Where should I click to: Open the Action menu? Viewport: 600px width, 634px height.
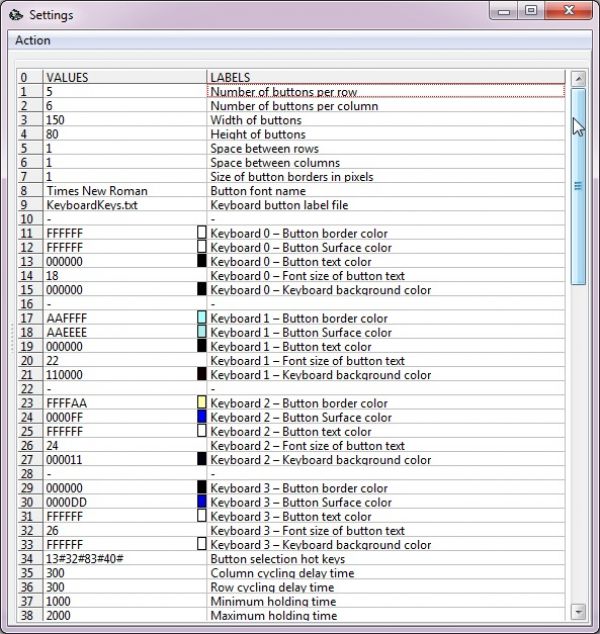click(33, 40)
